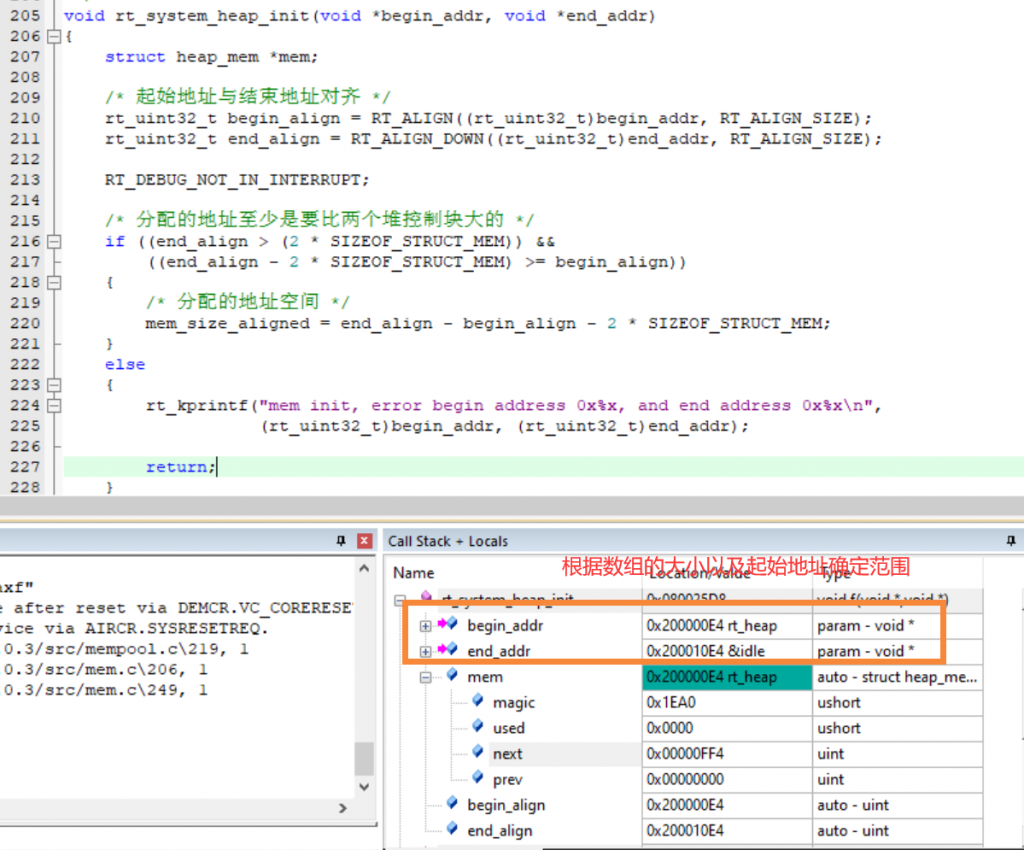Select the begin_align row
1024x850 pixels.
pyautogui.click(x=683, y=805)
